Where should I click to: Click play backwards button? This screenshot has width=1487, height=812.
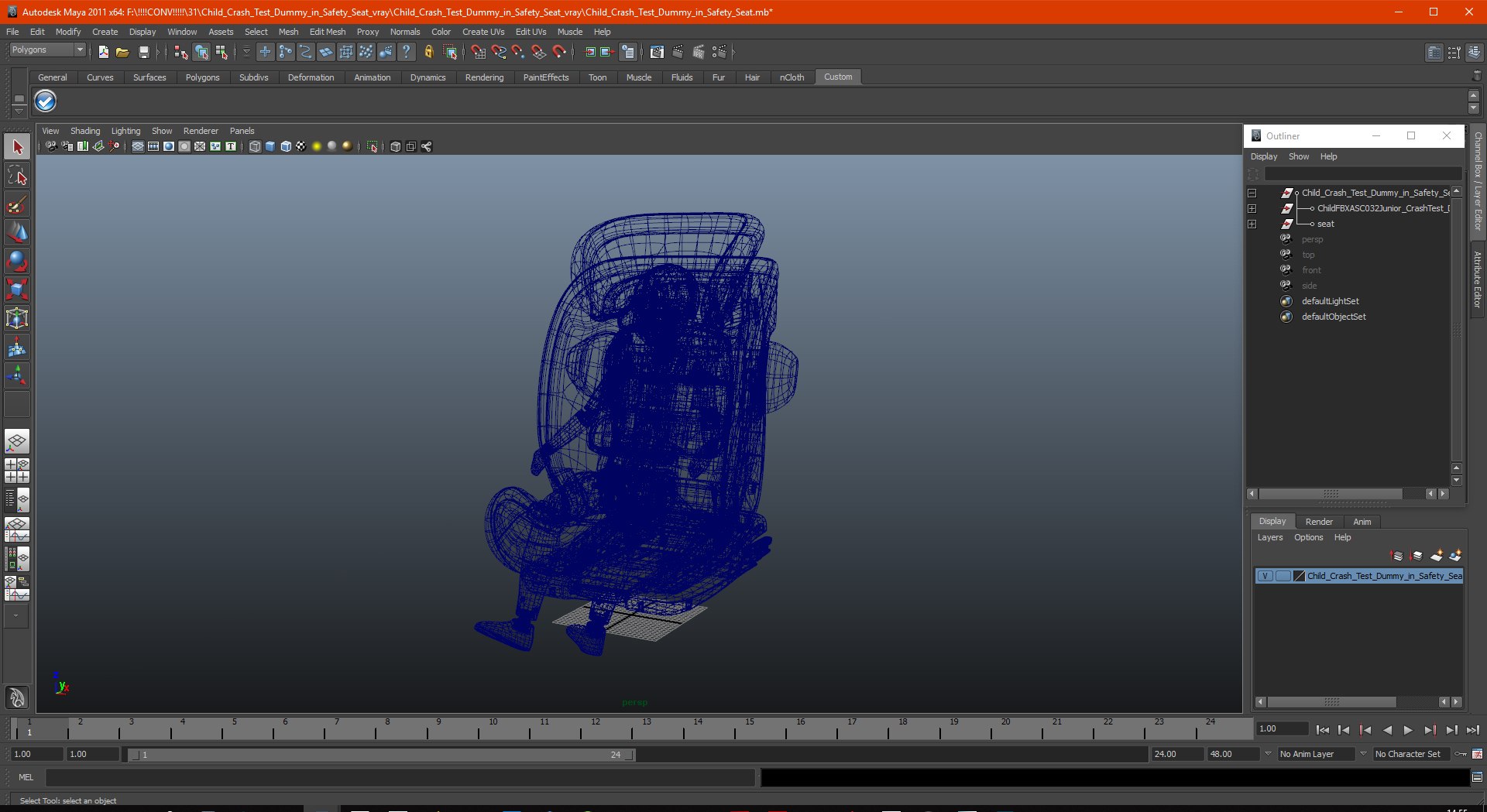[1387, 730]
